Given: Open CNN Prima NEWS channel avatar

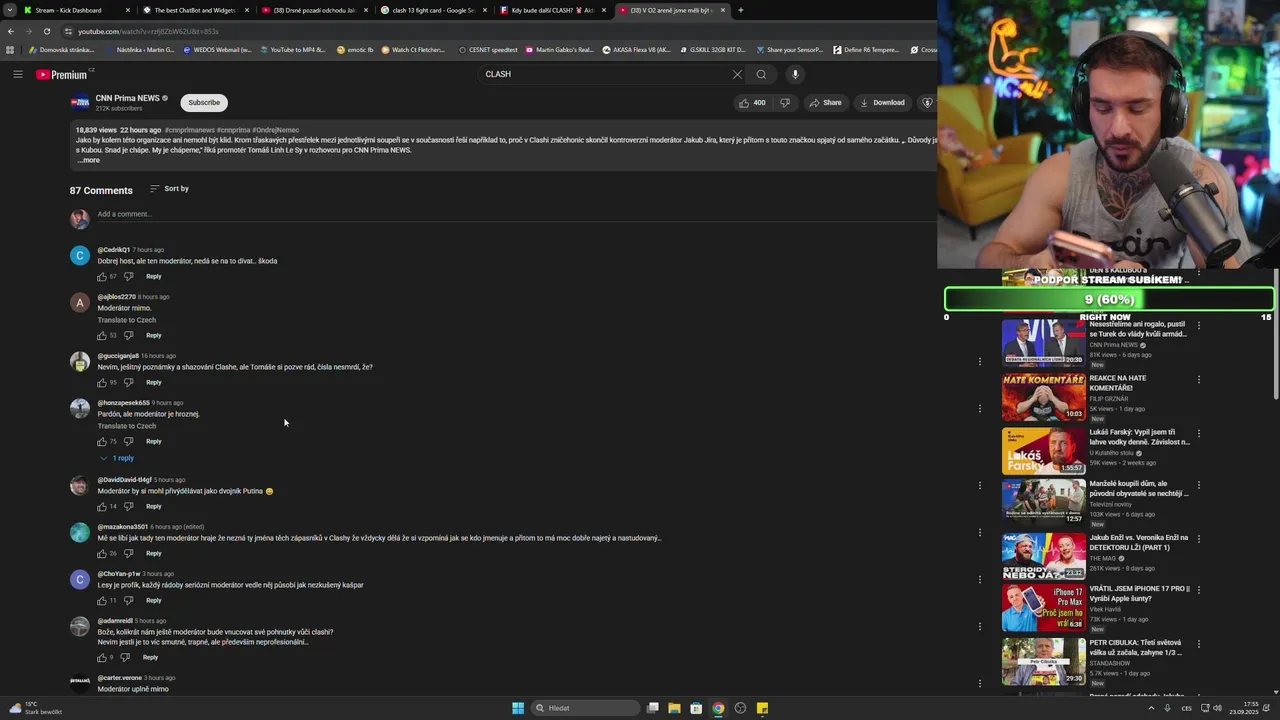Looking at the screenshot, I should [x=80, y=102].
